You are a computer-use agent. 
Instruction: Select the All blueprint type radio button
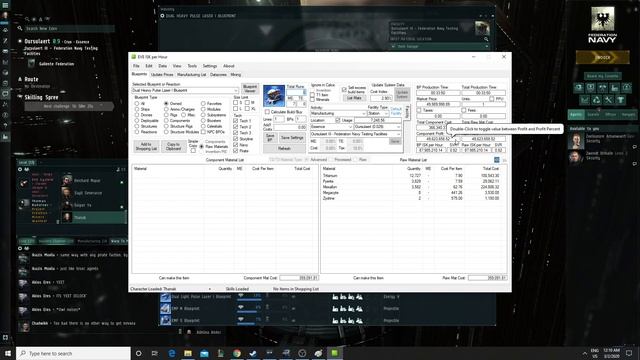pyautogui.click(x=137, y=104)
